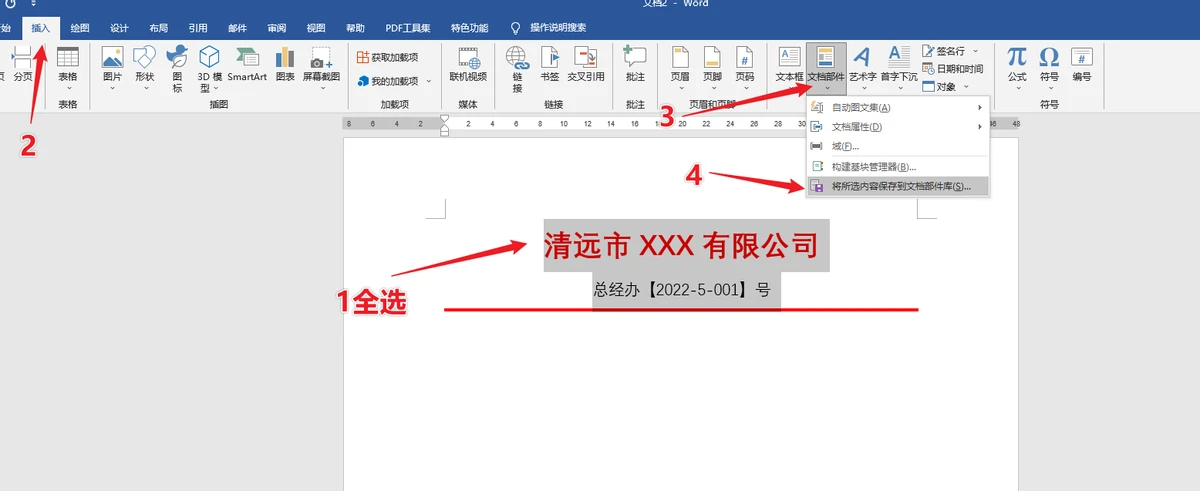Open the 引用 ribbon tab
The height and width of the screenshot is (491, 1200).
(198, 28)
